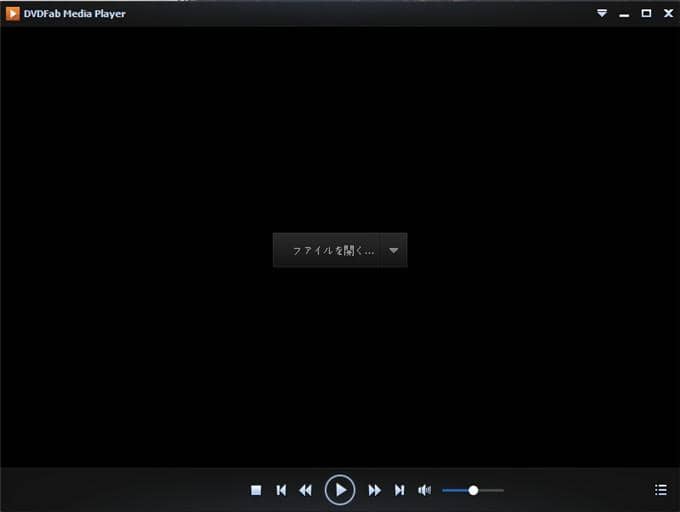The height and width of the screenshot is (512, 680).
Task: Click the ファイルを開く... button
Action: [327, 250]
